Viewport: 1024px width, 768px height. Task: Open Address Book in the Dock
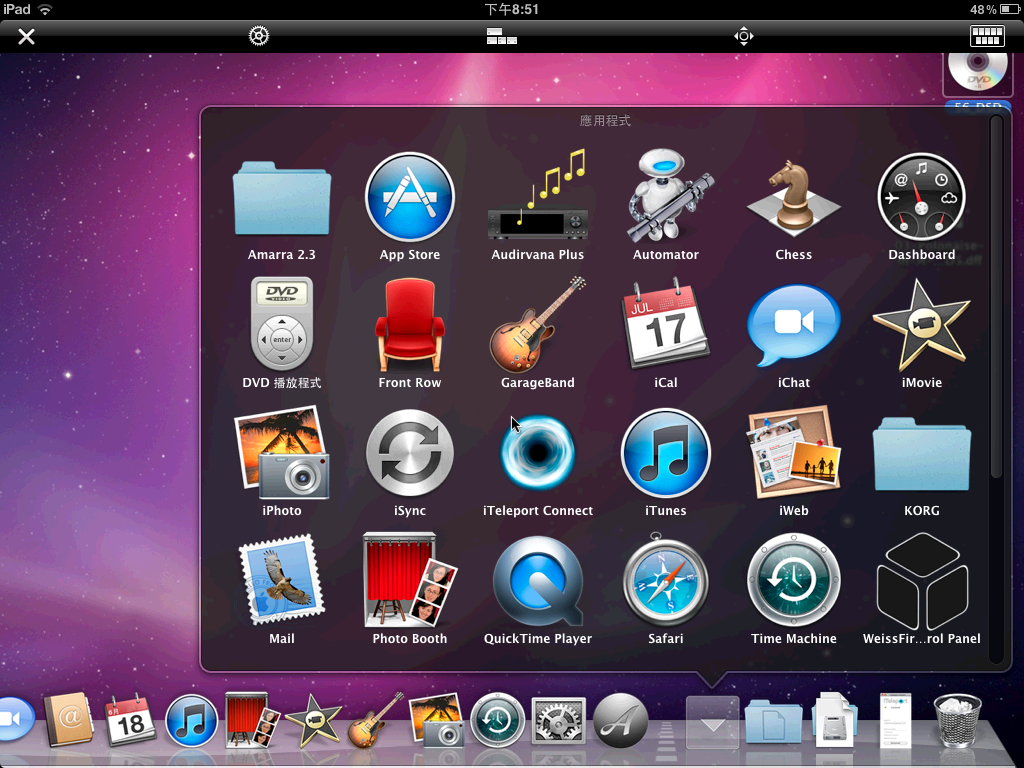tap(69, 719)
